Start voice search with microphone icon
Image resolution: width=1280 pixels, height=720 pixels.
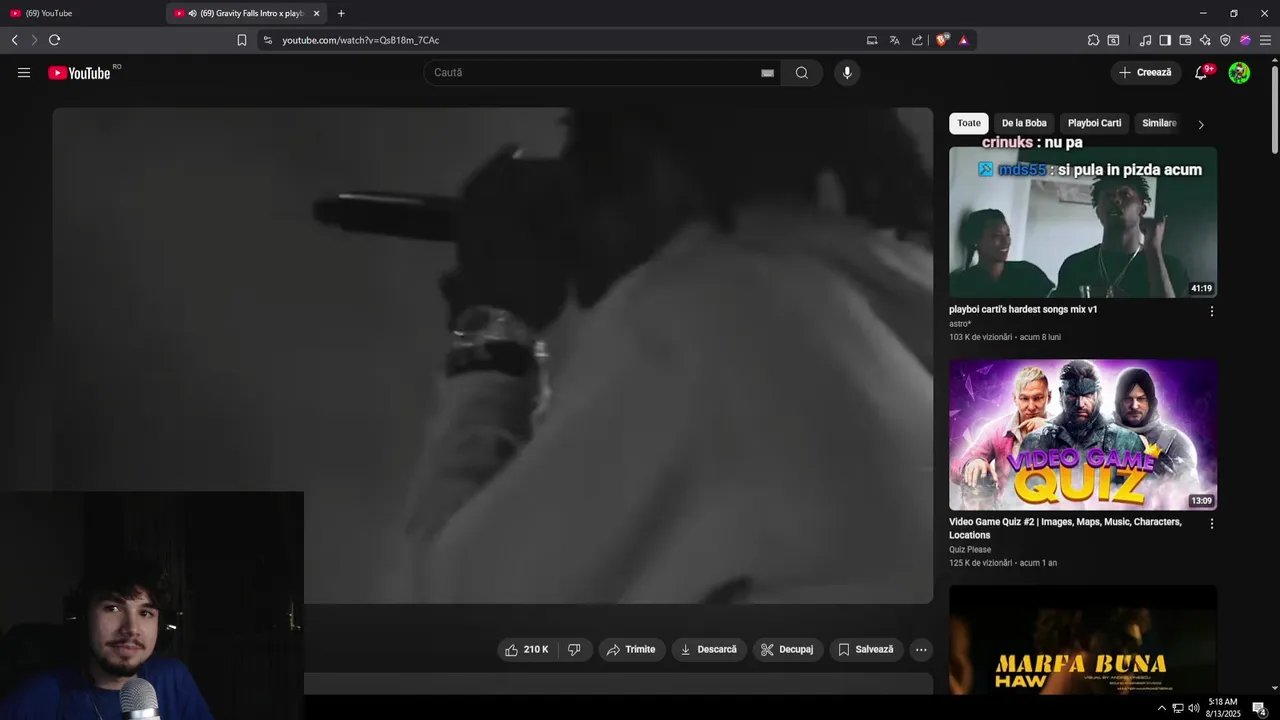tap(847, 73)
